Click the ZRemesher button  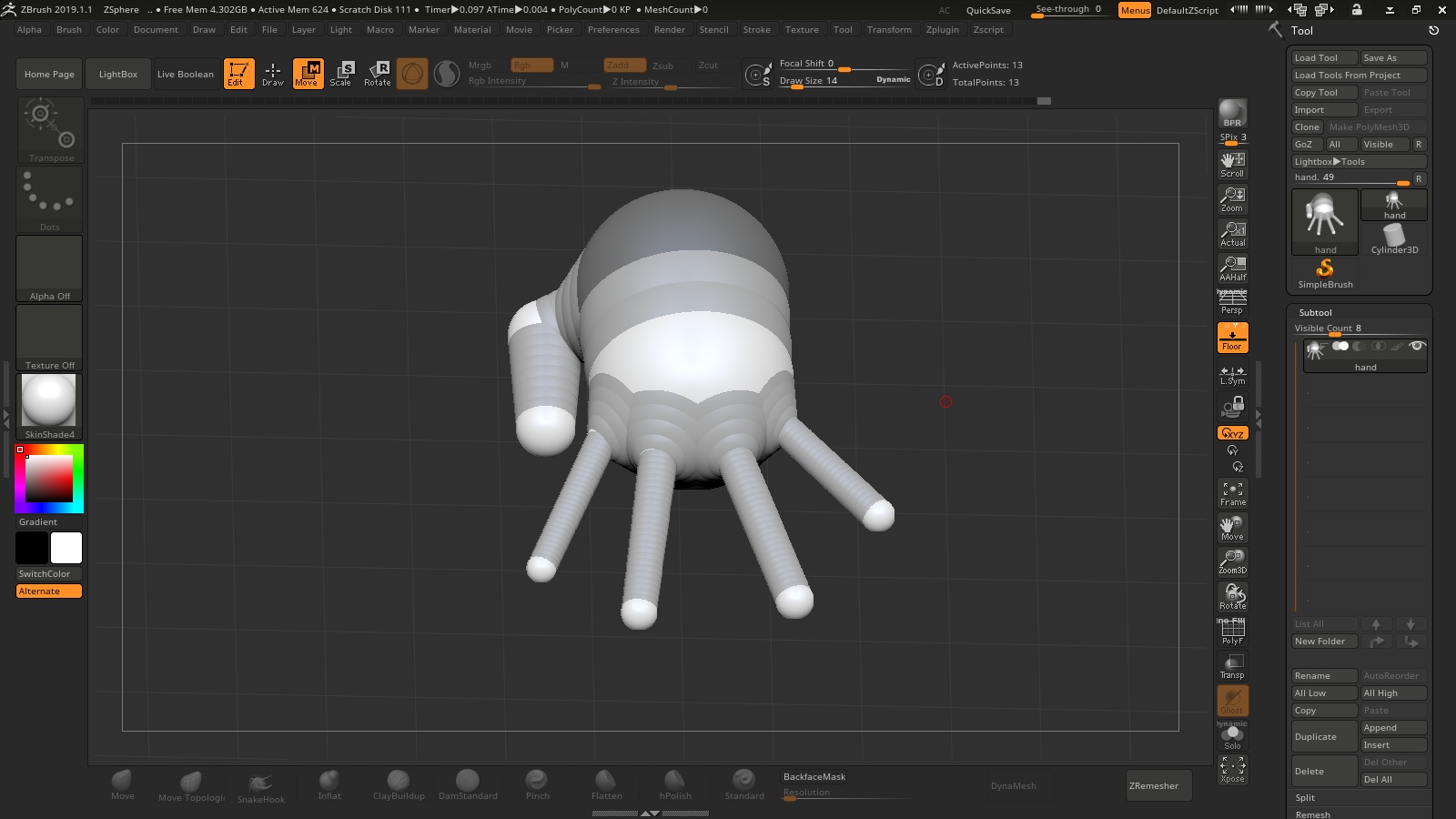1158,786
